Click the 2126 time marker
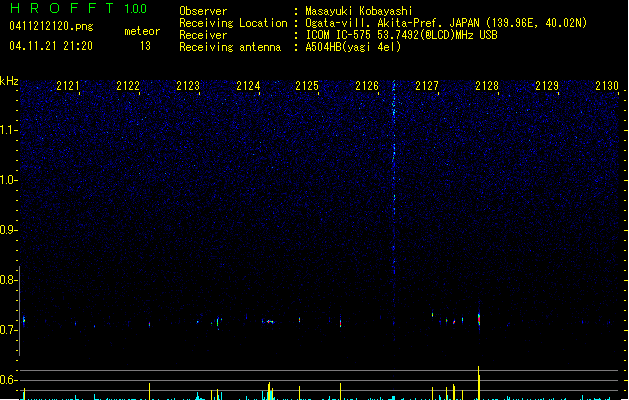Image resolution: width=629 pixels, height=400 pixels. coord(367,86)
